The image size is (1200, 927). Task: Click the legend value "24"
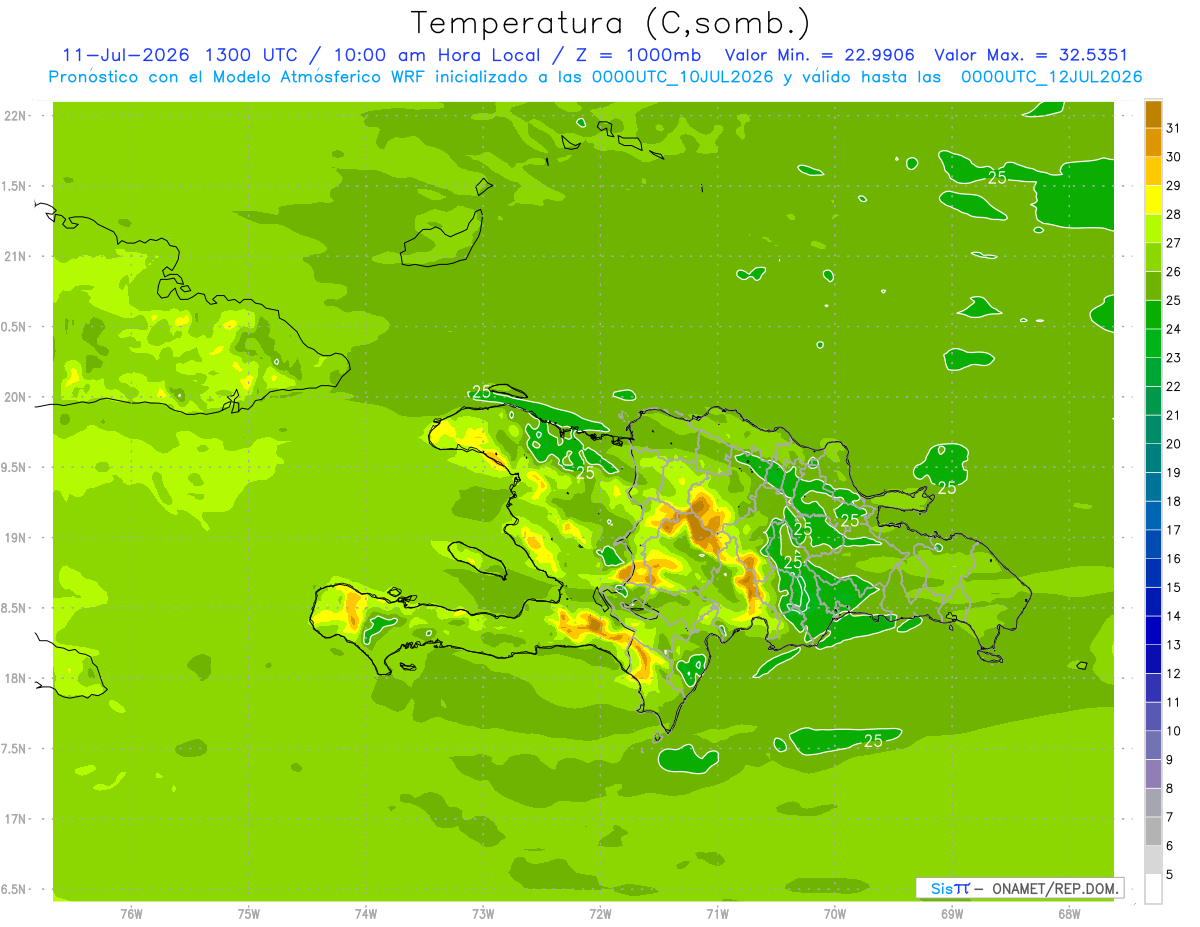(x=1173, y=329)
